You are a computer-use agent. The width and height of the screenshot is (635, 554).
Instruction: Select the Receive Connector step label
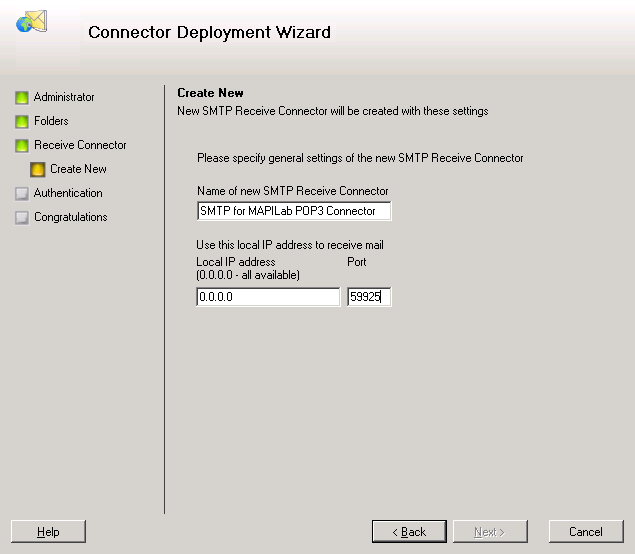[80, 145]
